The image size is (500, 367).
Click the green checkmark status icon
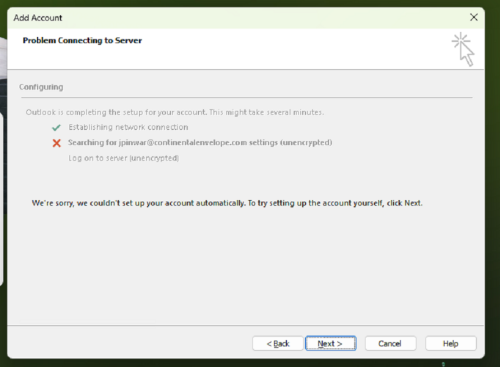pos(56,127)
